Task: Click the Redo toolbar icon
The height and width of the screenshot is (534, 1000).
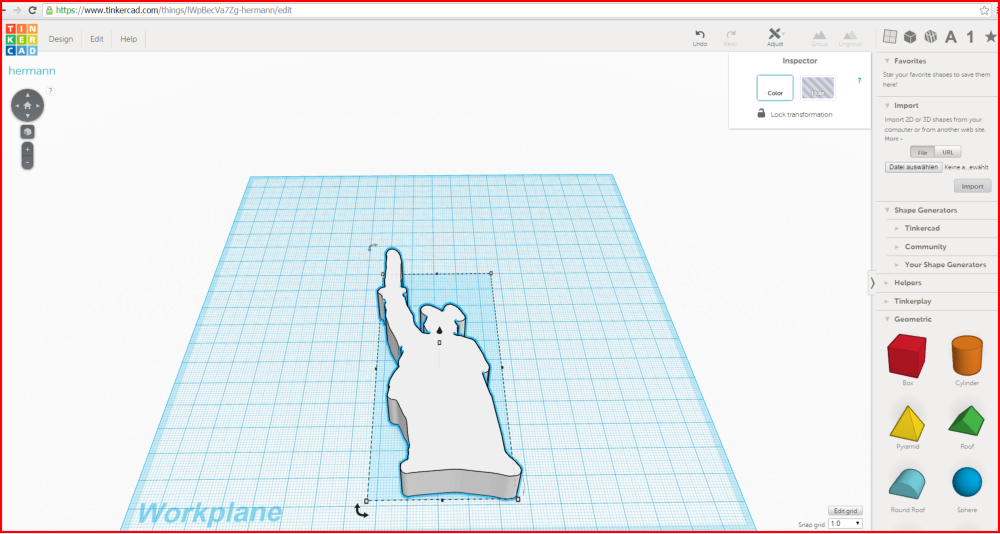Action: (x=731, y=38)
